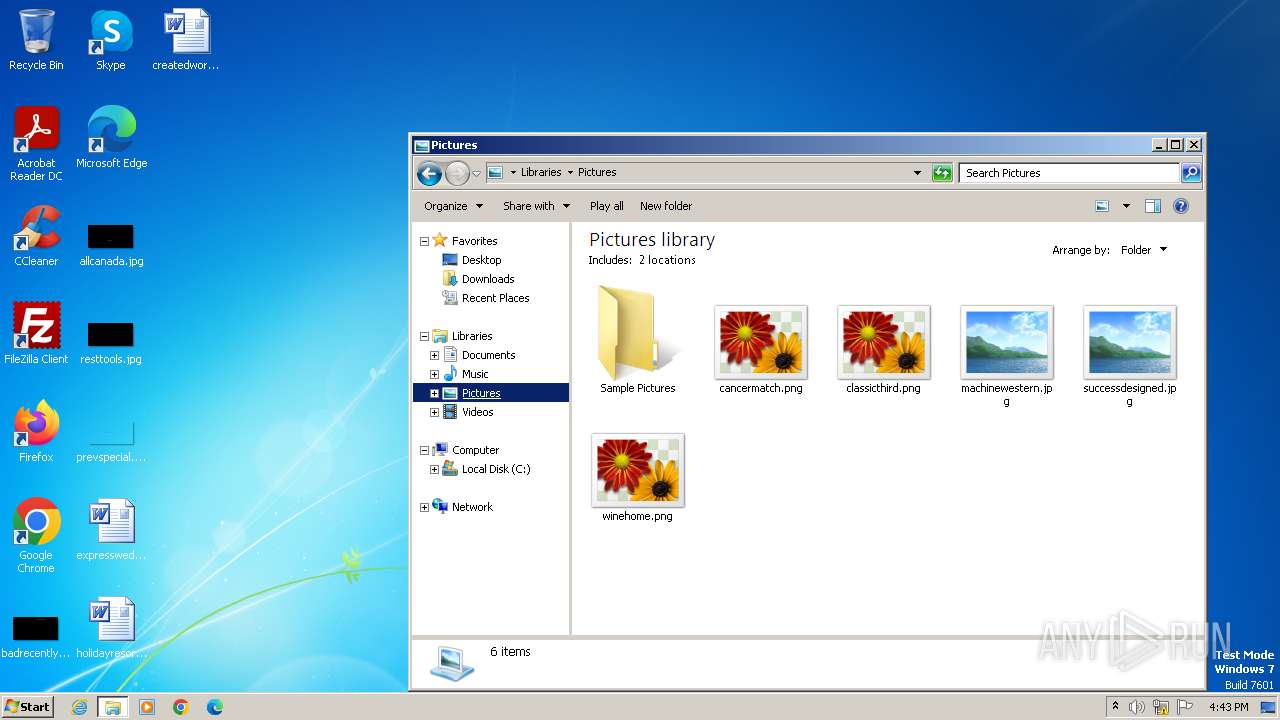This screenshot has width=1280, height=720.
Task: Open the recent pages dropdown arrow
Action: pos(476,173)
